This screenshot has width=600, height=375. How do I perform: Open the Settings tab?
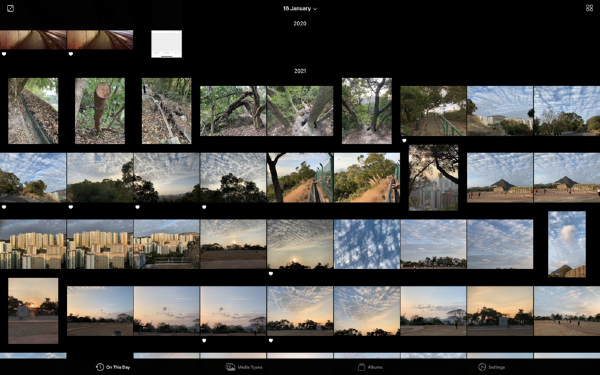(492, 367)
